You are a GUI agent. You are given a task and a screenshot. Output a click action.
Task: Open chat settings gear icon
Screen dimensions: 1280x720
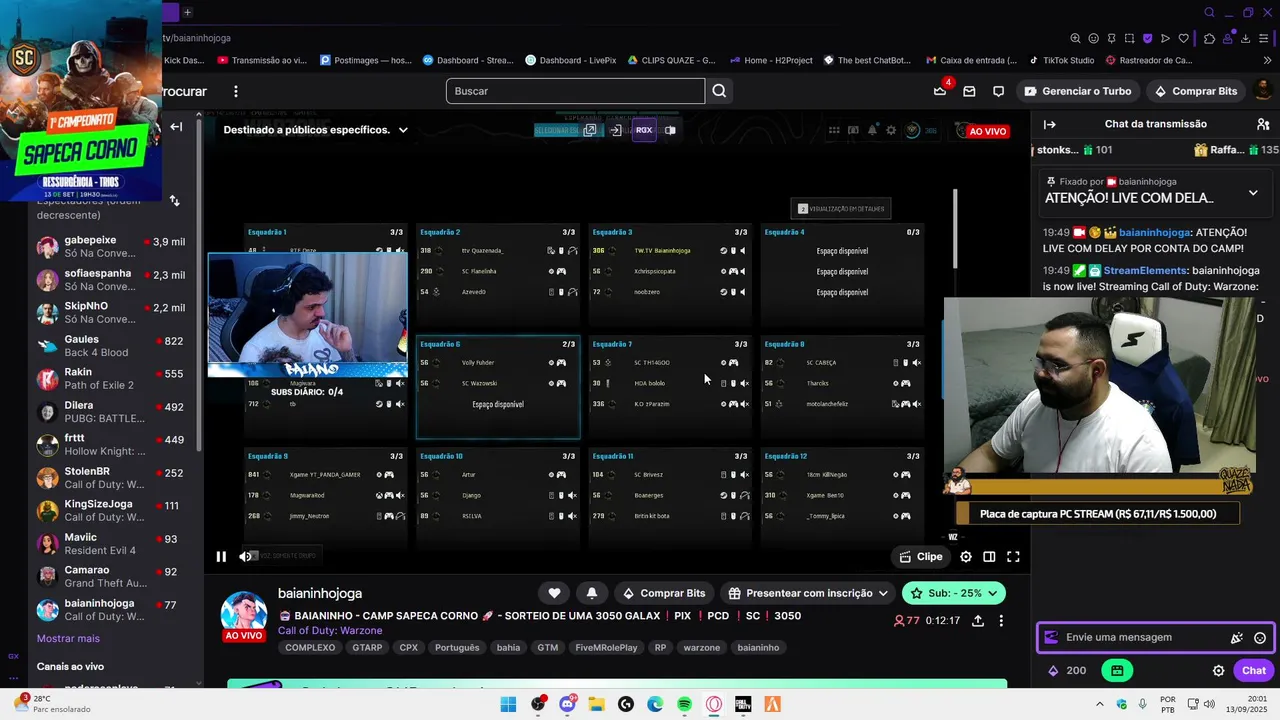[1218, 671]
